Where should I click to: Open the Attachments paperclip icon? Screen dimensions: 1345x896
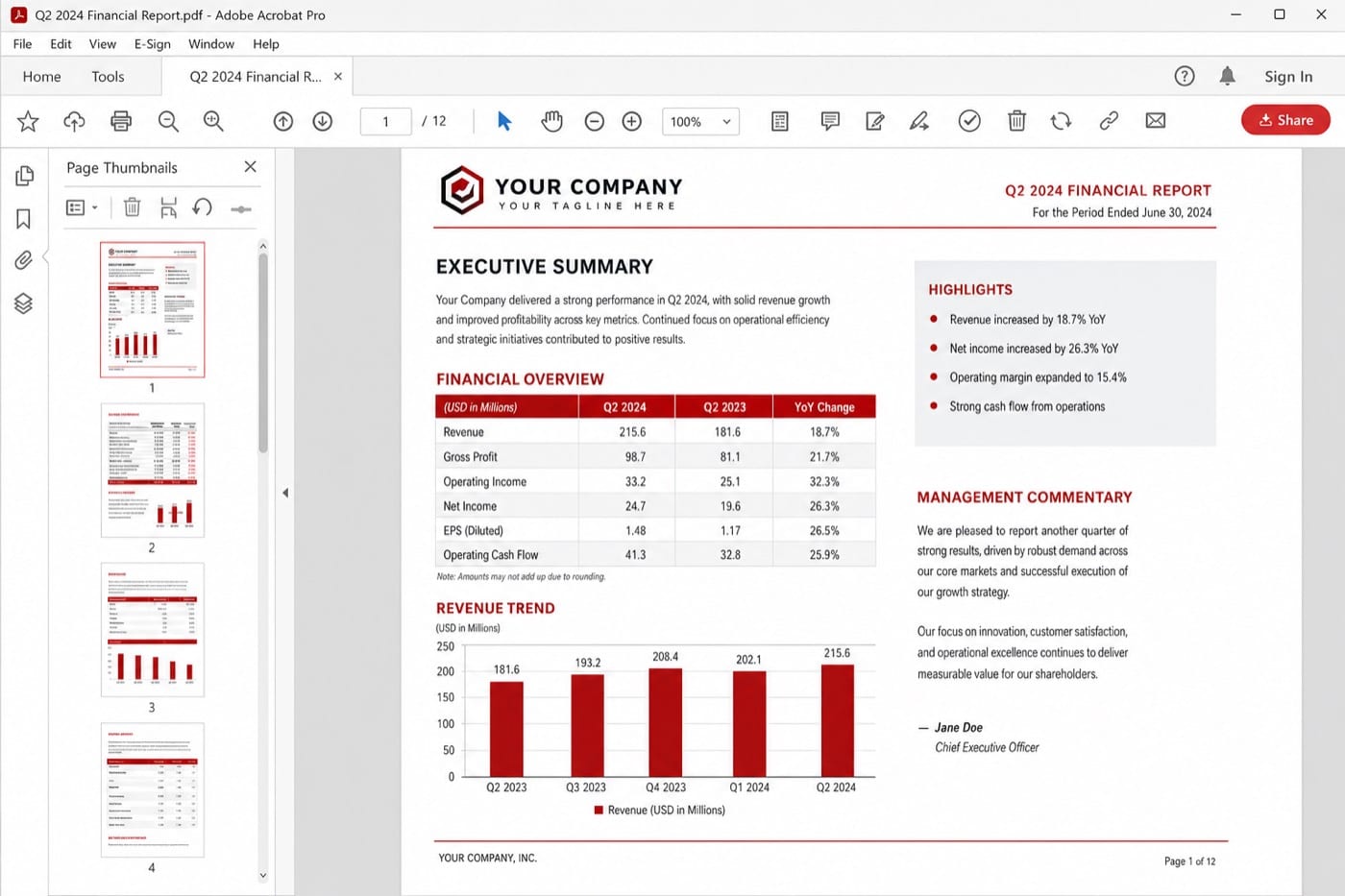click(24, 260)
